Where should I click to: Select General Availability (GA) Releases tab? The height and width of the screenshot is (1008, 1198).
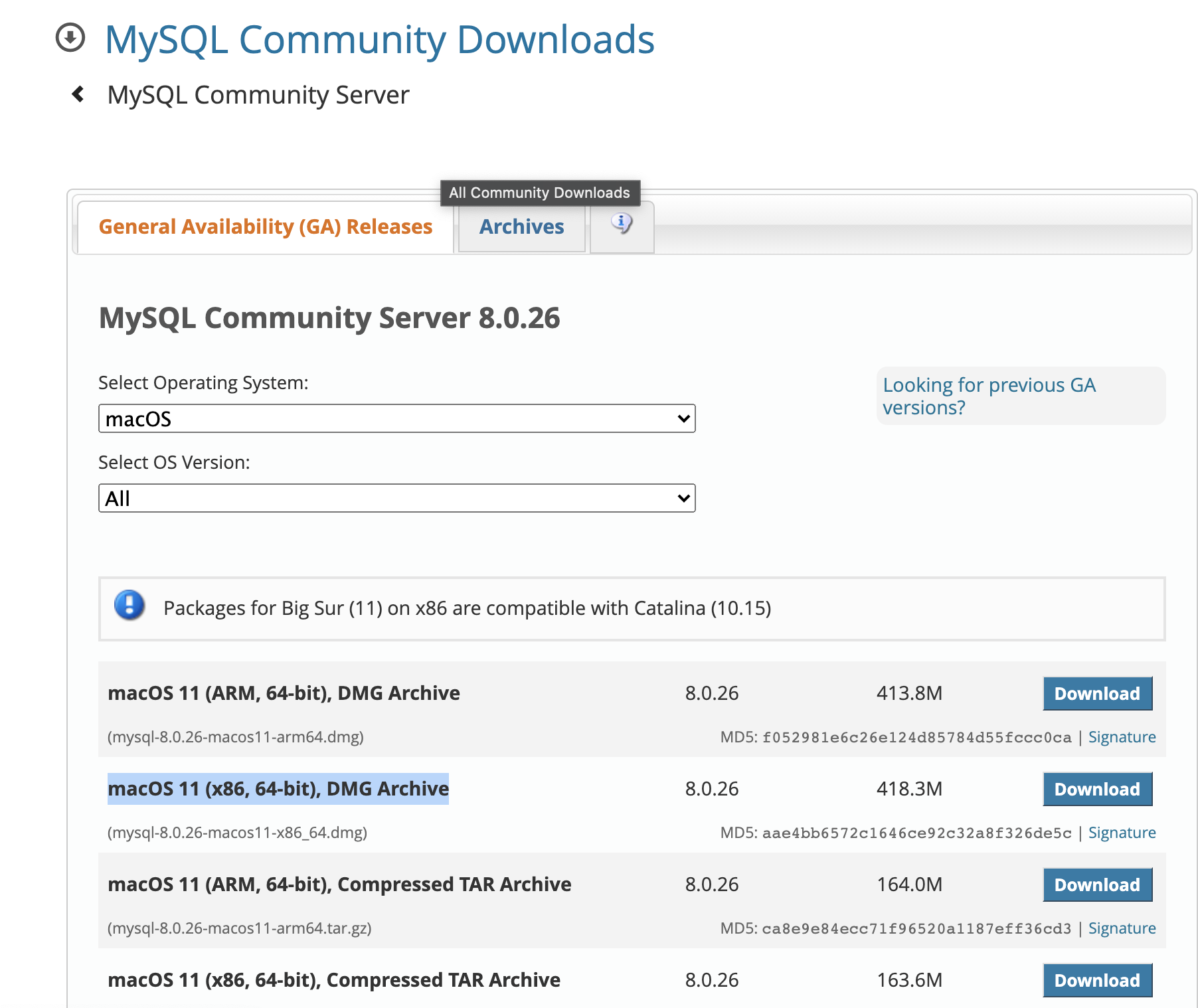point(266,226)
